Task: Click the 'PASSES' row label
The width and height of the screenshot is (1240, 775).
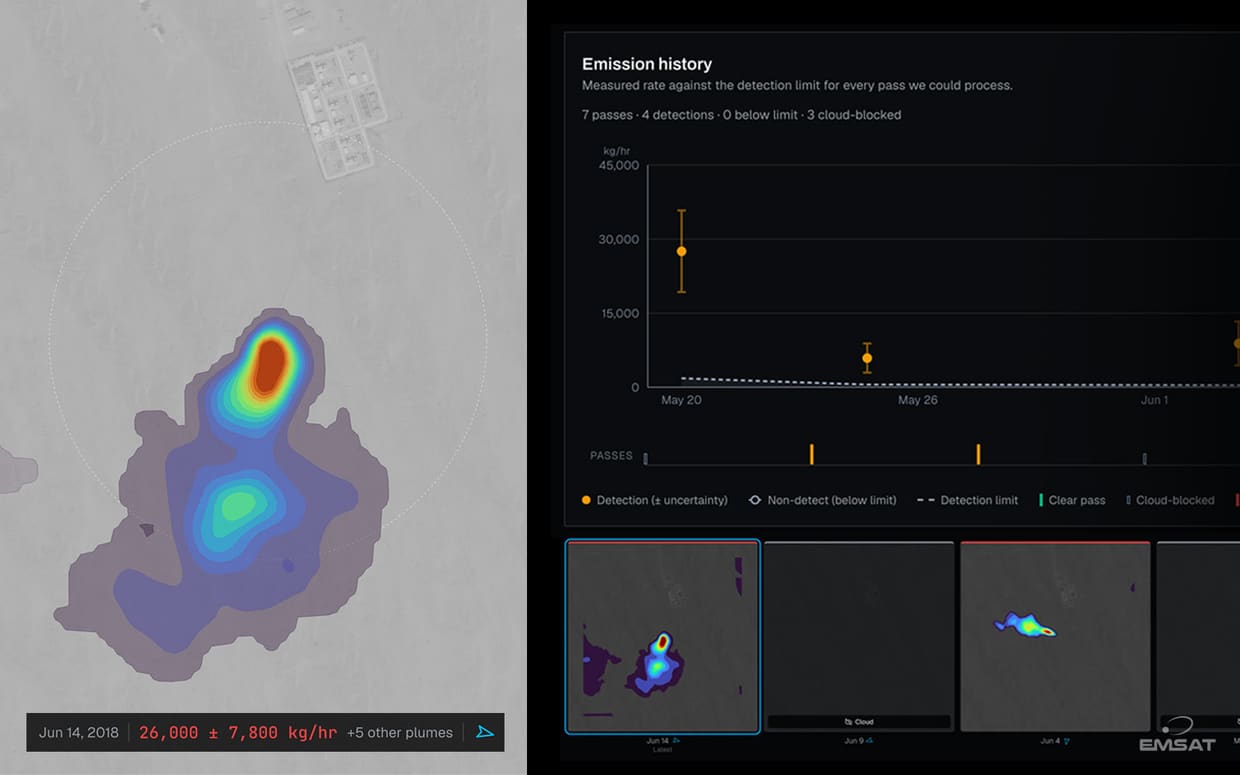Action: (611, 456)
